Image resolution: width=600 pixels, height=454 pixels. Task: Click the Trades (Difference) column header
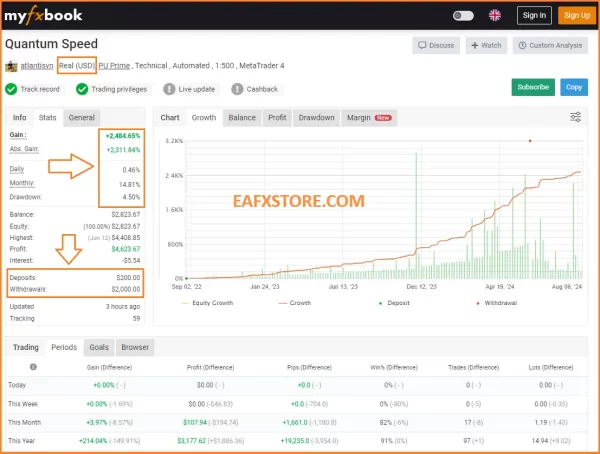click(473, 367)
